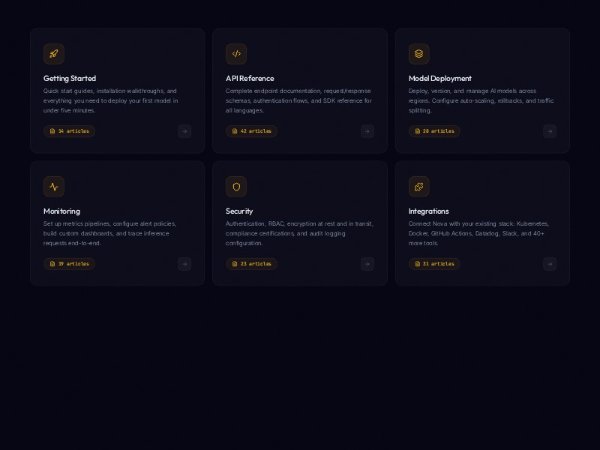Click the shield icon on Security card
The image size is (600, 450).
(x=236, y=186)
